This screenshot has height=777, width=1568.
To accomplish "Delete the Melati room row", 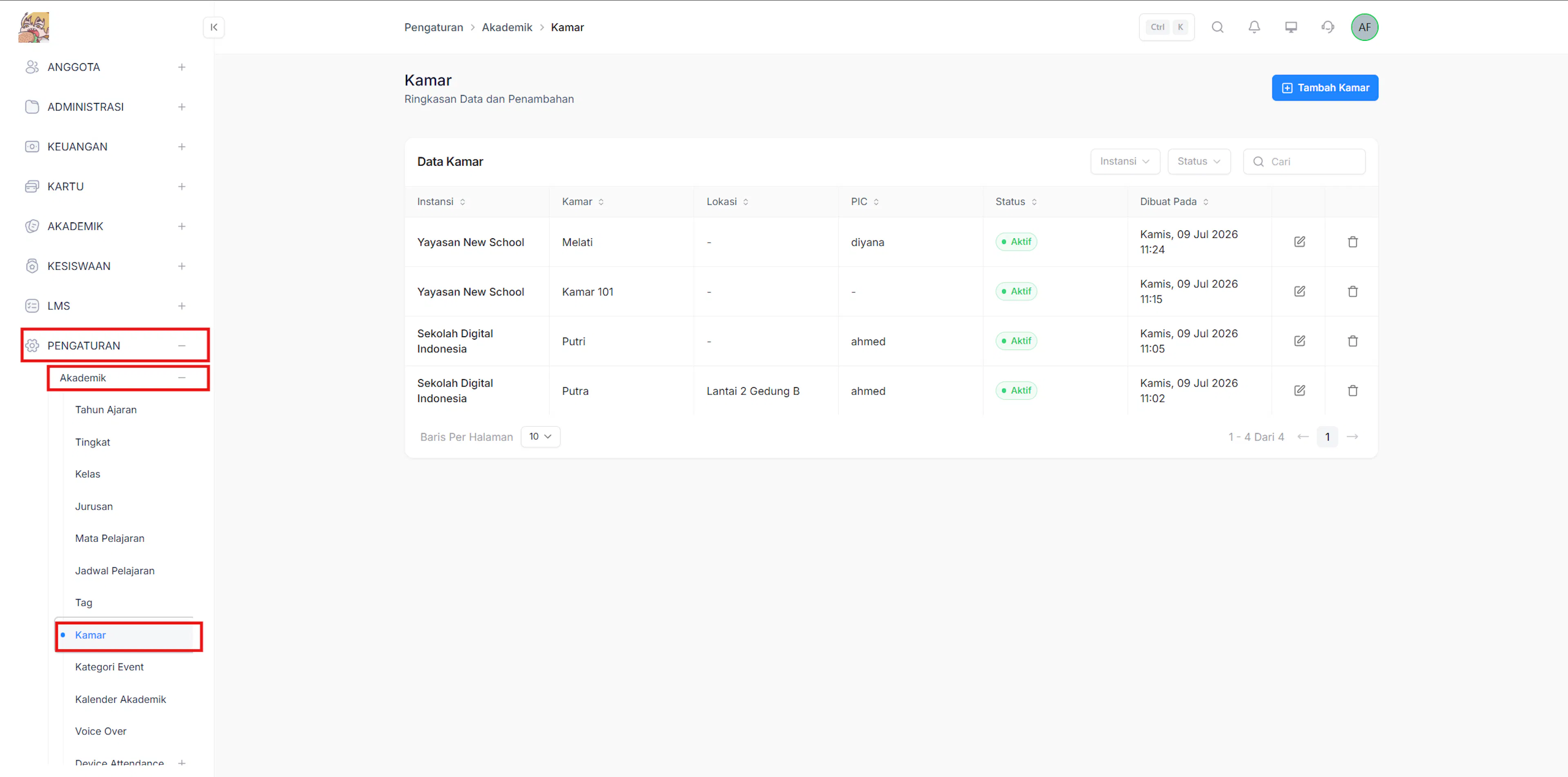I will point(1352,242).
